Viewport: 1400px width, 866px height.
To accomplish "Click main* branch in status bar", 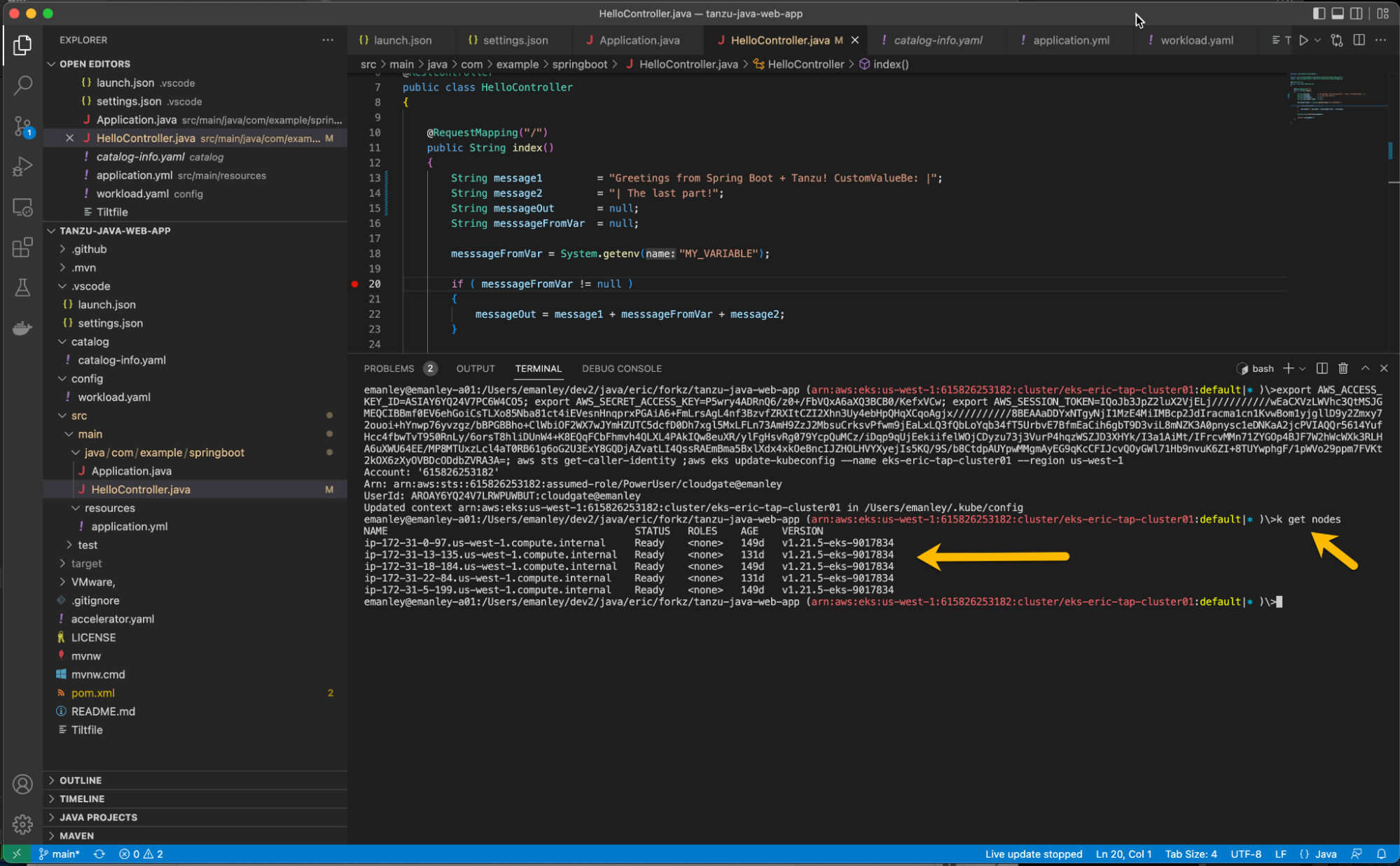I will (60, 854).
